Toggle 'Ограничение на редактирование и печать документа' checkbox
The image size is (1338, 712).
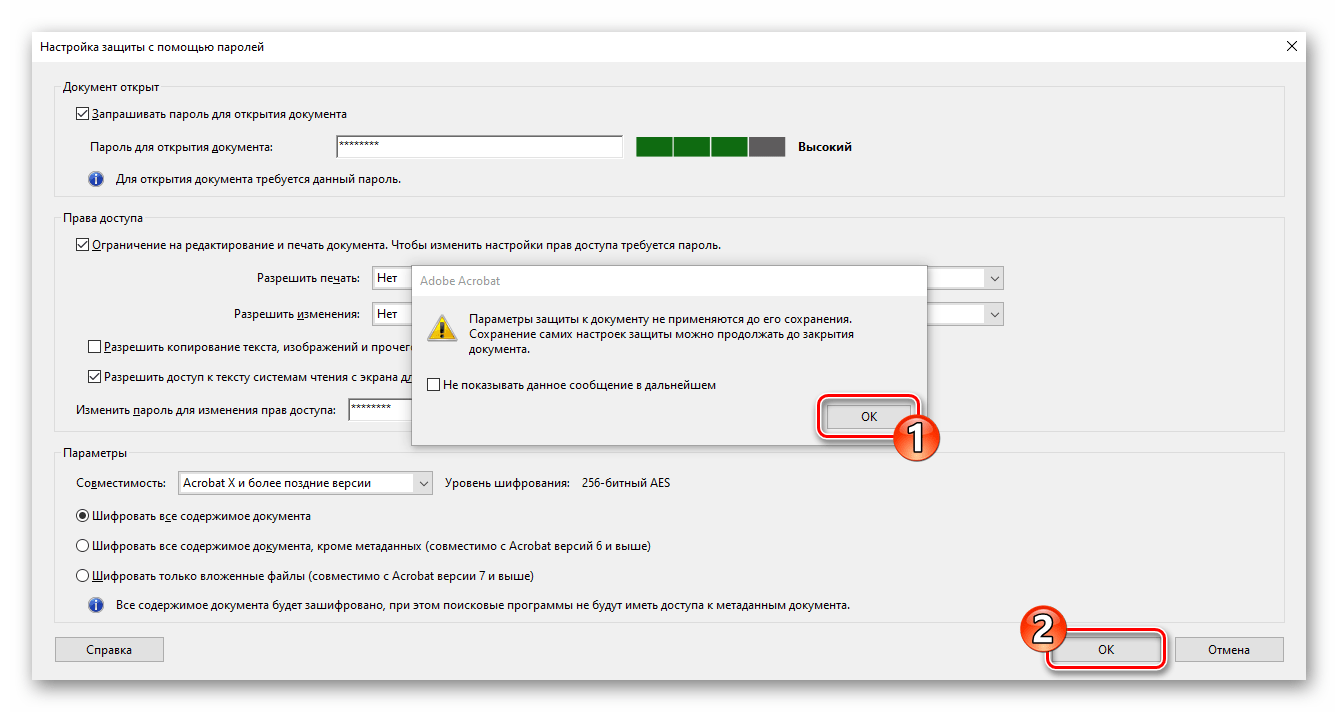click(82, 244)
